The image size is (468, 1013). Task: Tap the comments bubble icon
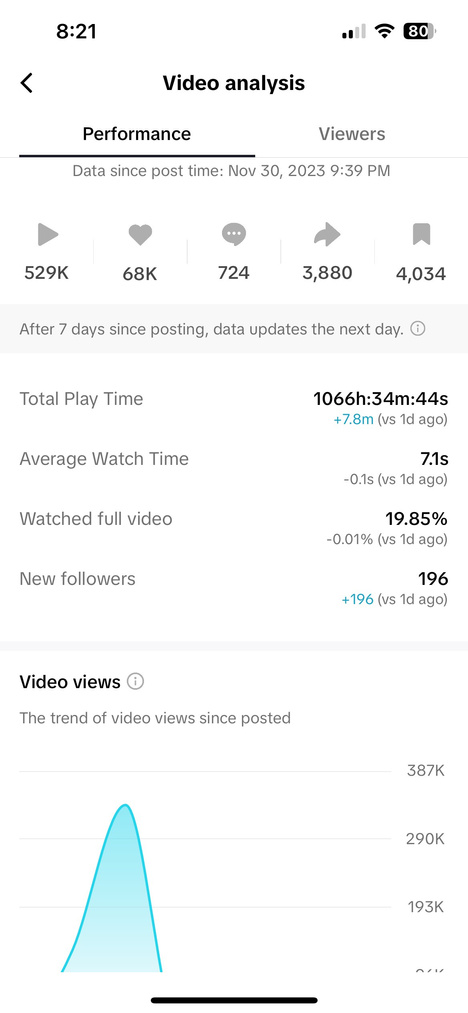233,234
